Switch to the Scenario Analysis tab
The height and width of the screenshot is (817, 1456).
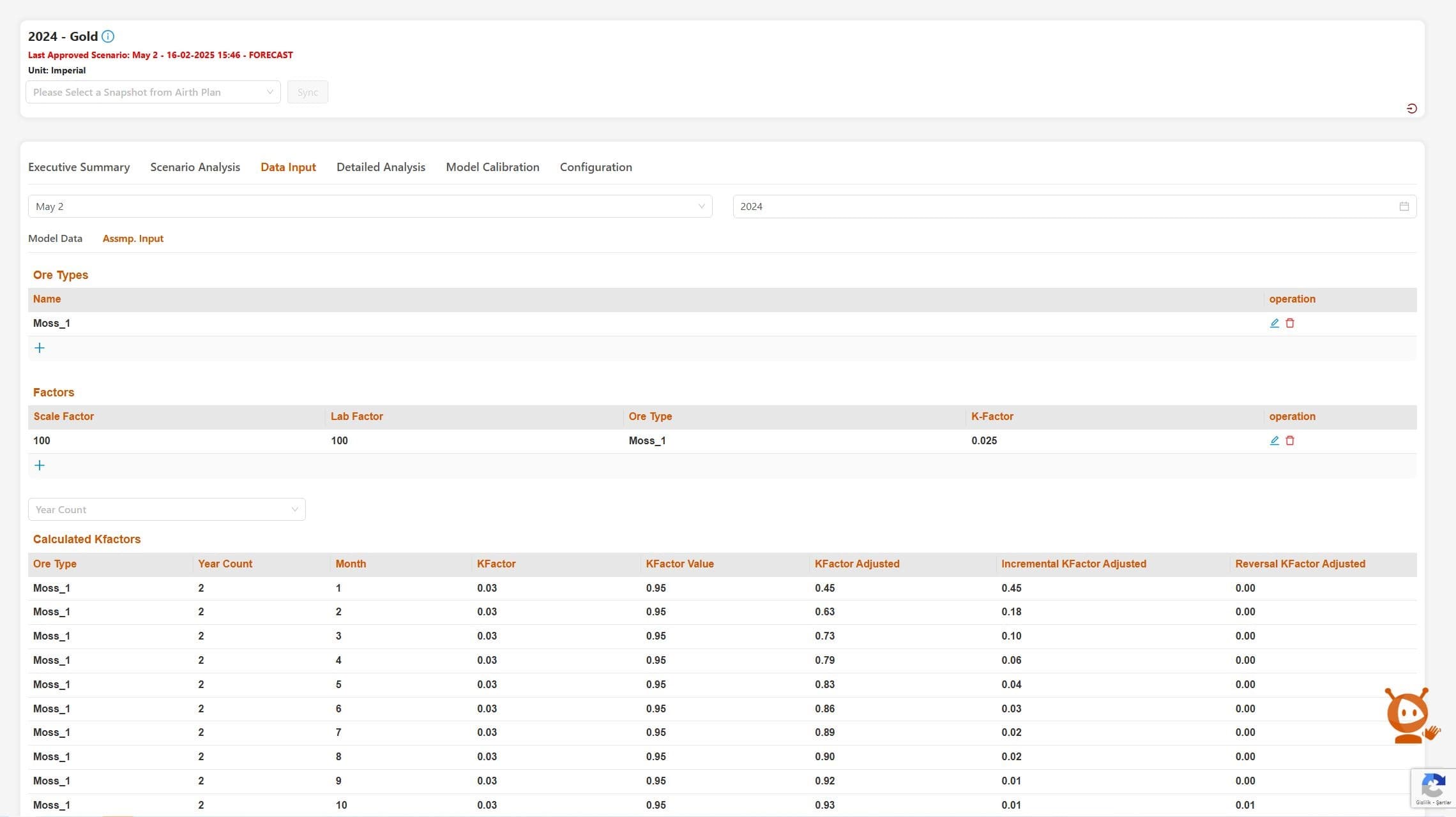point(195,167)
